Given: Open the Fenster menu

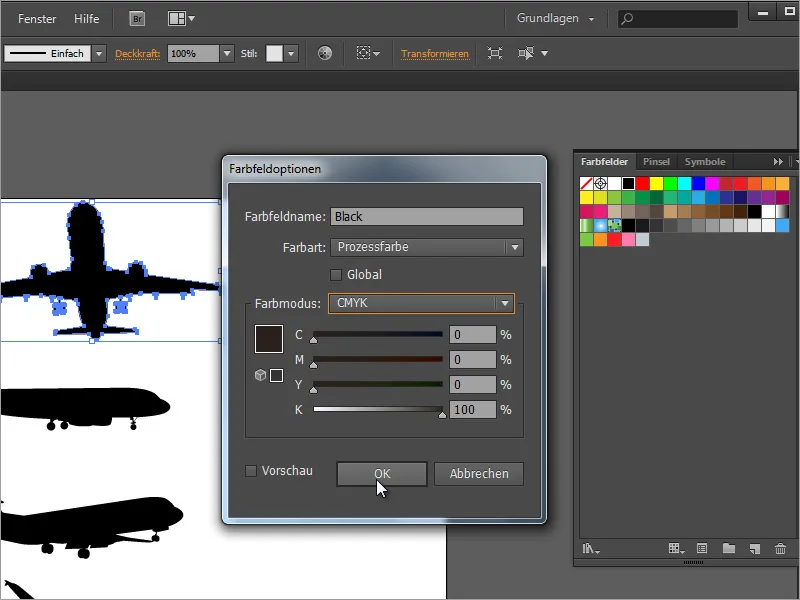Looking at the screenshot, I should point(37,19).
